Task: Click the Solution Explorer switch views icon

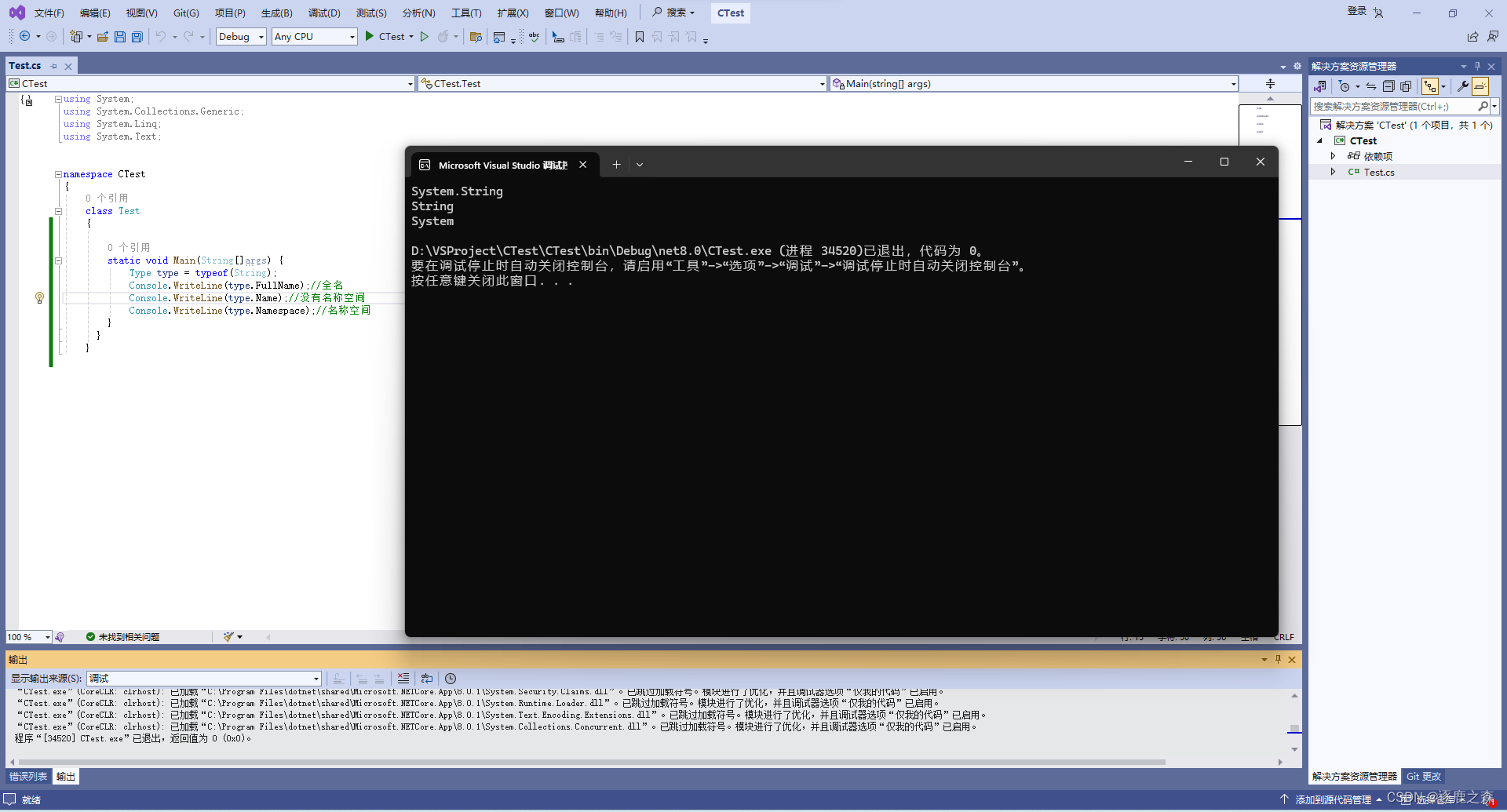Action: coord(1320,86)
